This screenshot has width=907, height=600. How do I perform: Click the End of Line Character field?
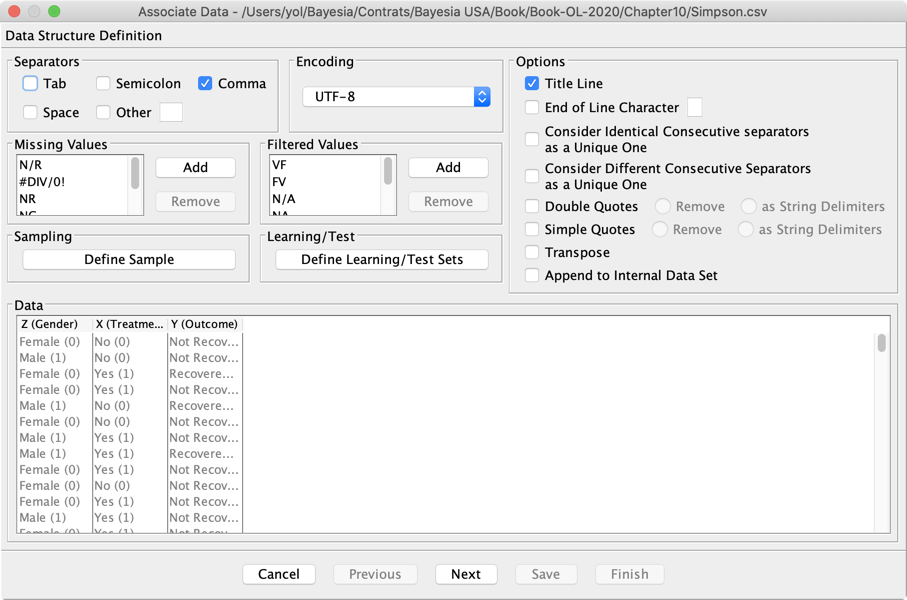[695, 108]
